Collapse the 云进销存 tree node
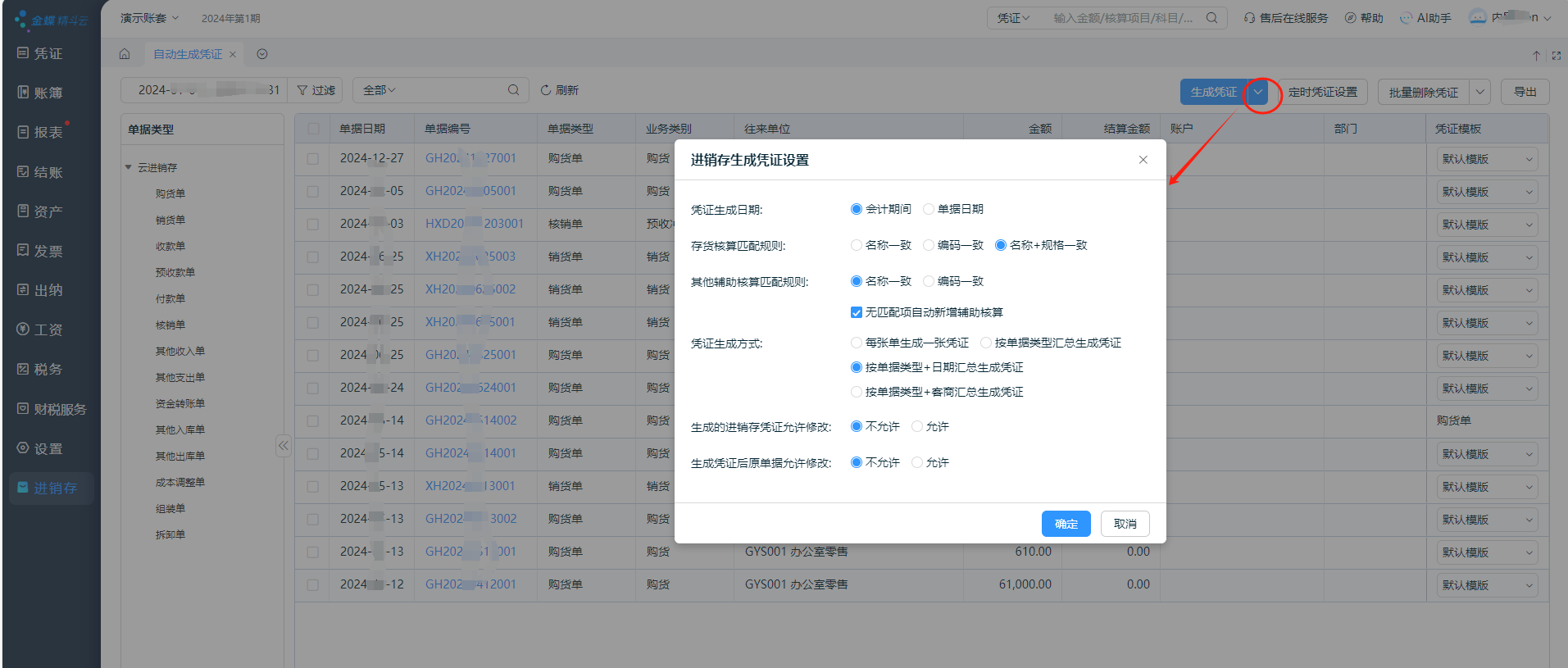The image size is (1568, 668). tap(129, 167)
